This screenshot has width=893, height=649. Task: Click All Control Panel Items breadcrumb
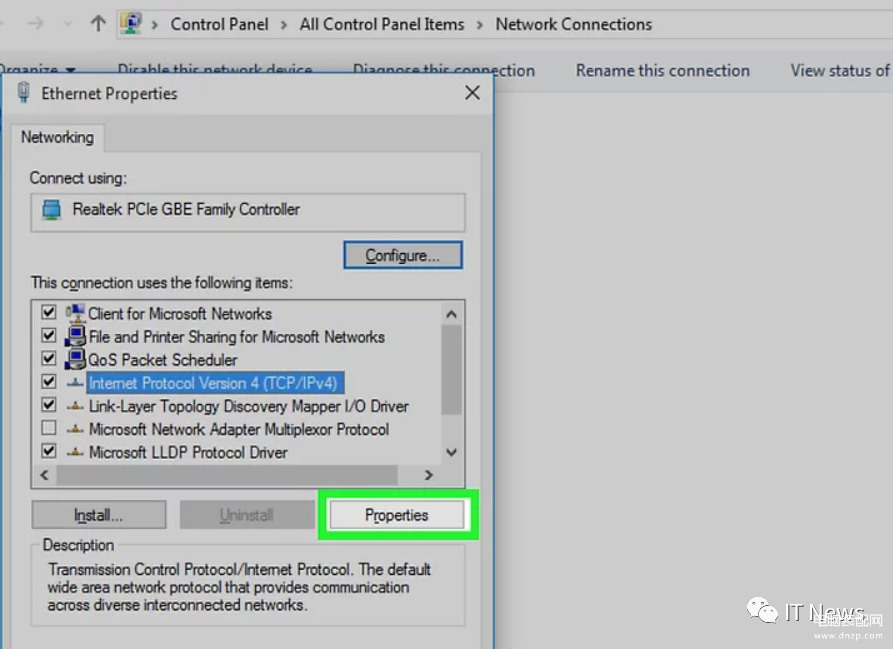pyautogui.click(x=382, y=24)
